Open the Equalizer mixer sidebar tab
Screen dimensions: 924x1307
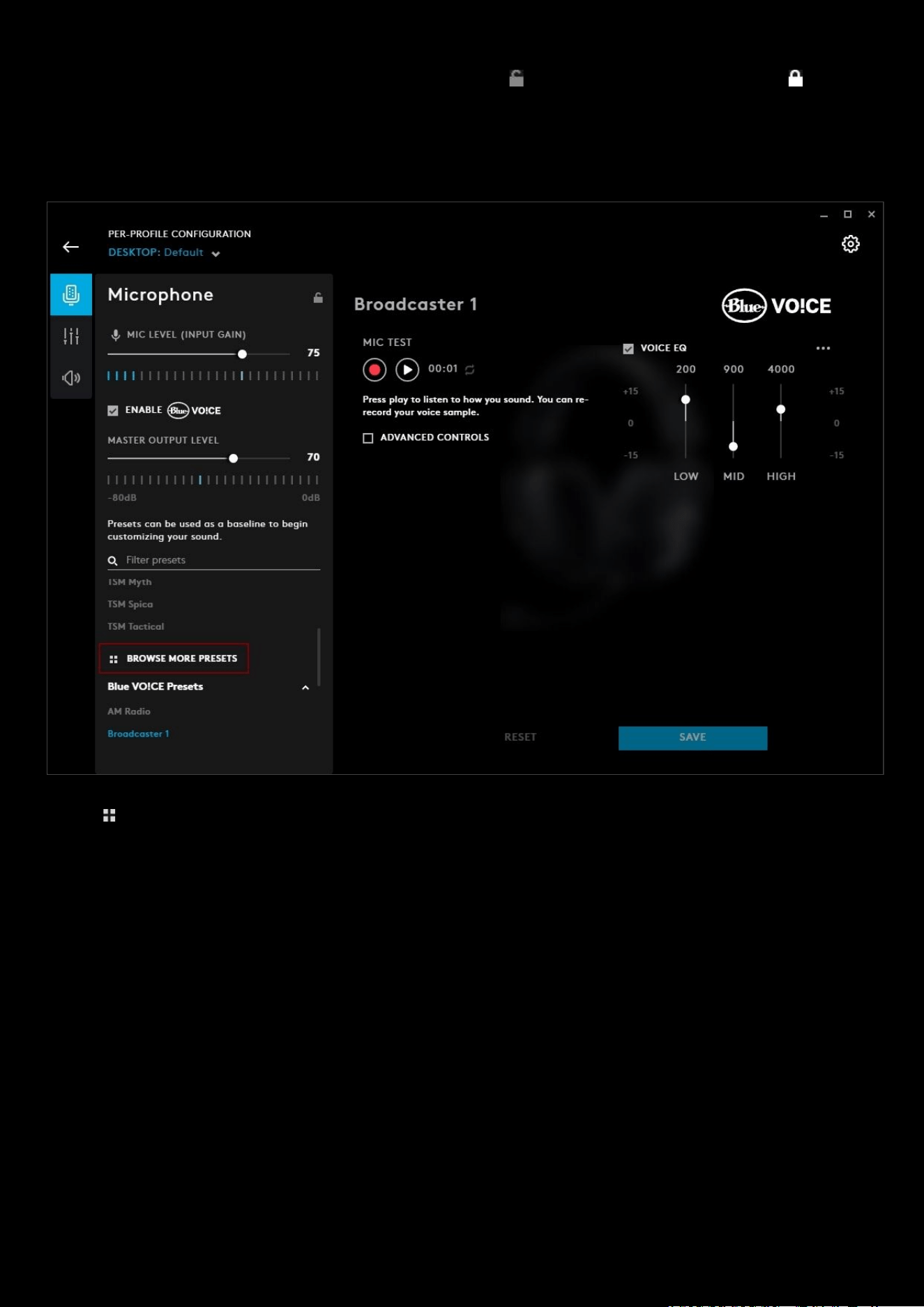tap(71, 336)
